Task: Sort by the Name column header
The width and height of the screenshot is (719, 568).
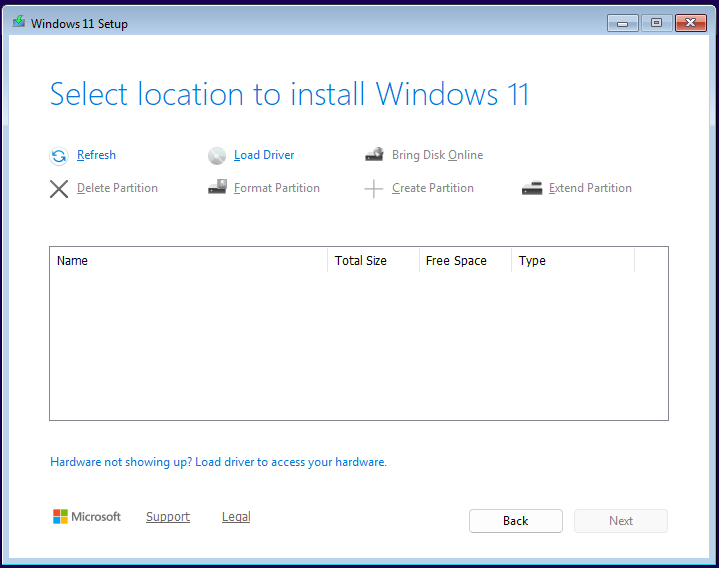Action: [188, 261]
